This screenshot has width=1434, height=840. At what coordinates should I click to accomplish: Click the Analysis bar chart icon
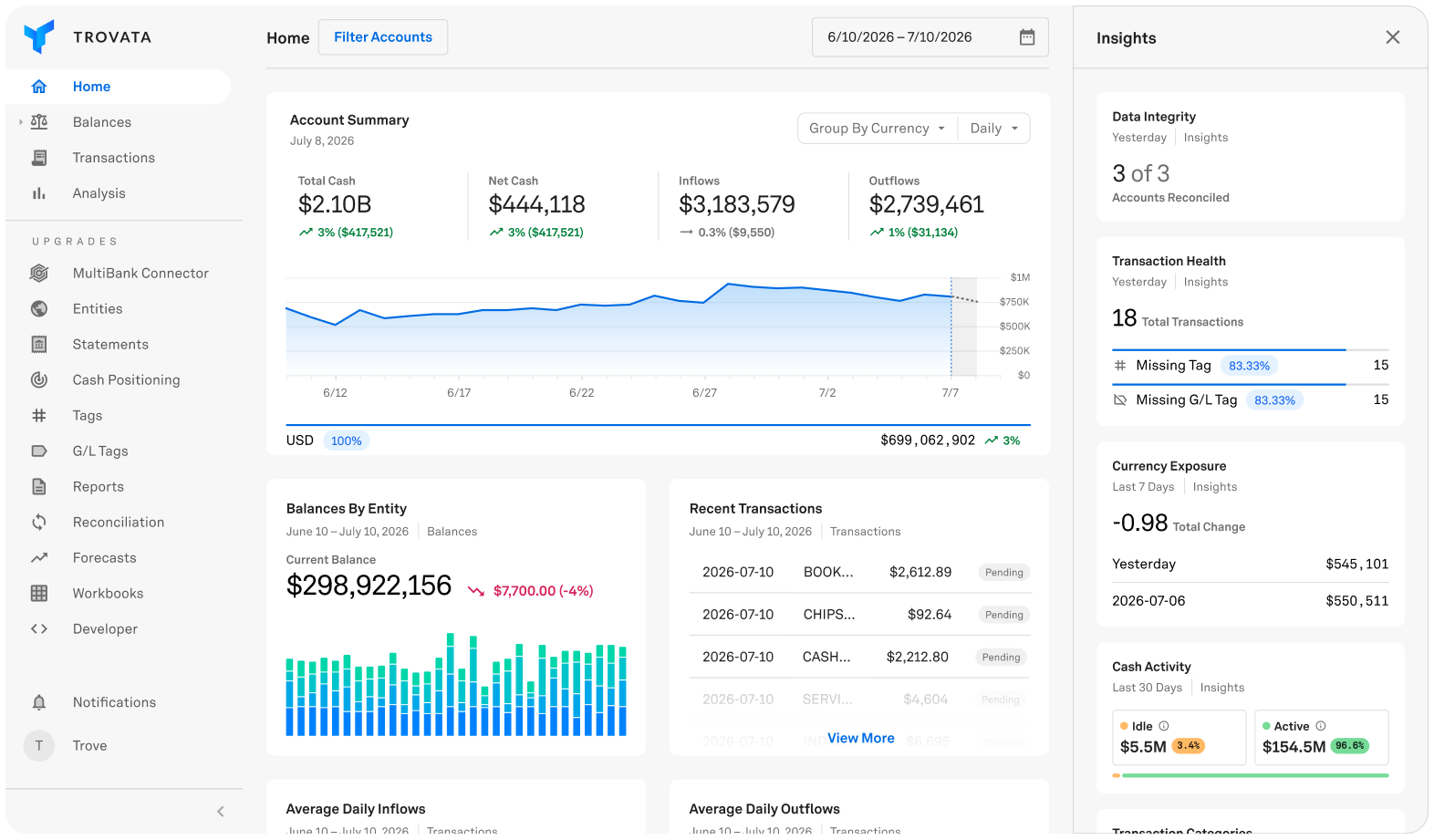click(x=39, y=193)
